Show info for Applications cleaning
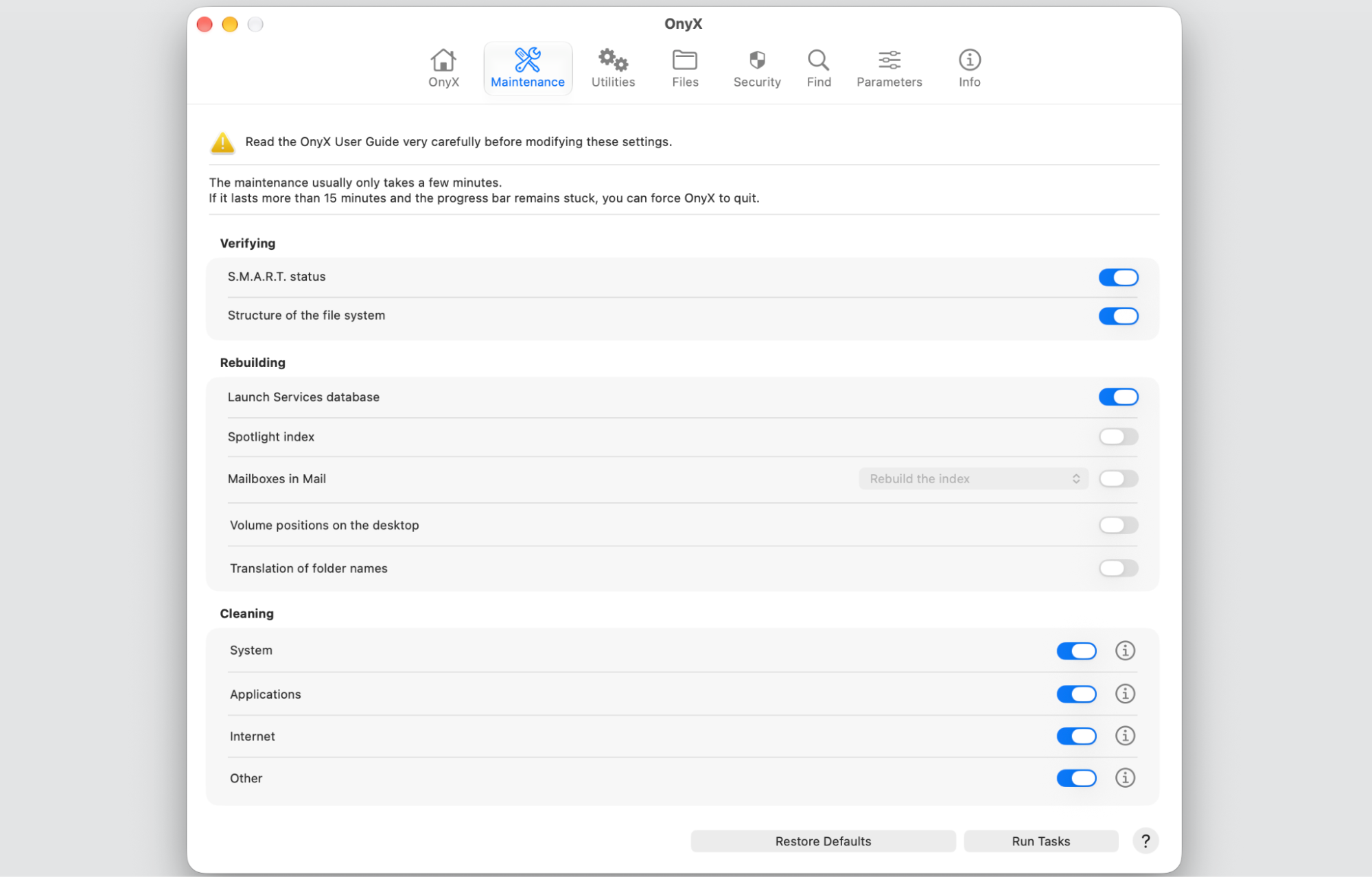 tap(1124, 693)
